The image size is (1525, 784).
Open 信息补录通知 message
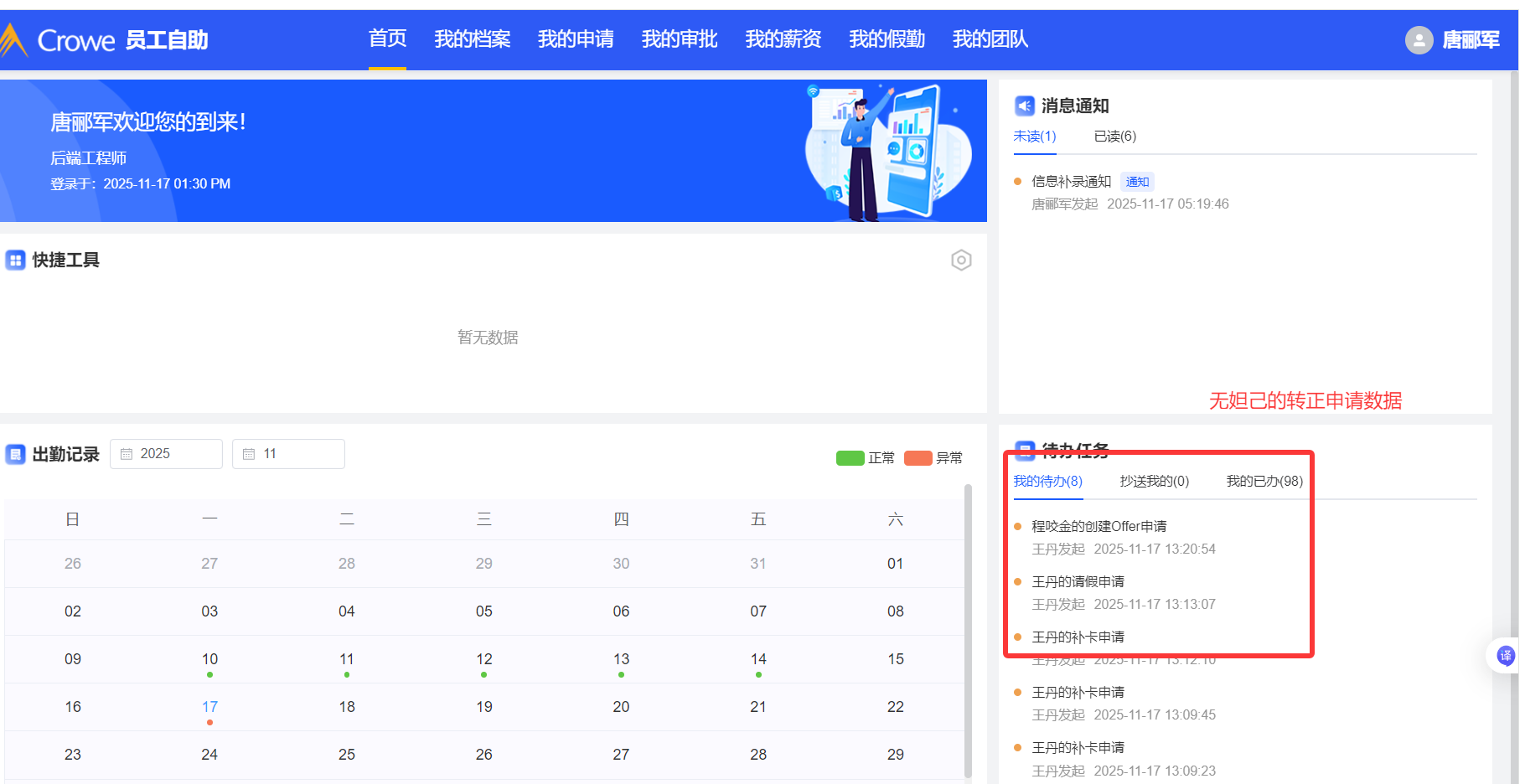1071,182
